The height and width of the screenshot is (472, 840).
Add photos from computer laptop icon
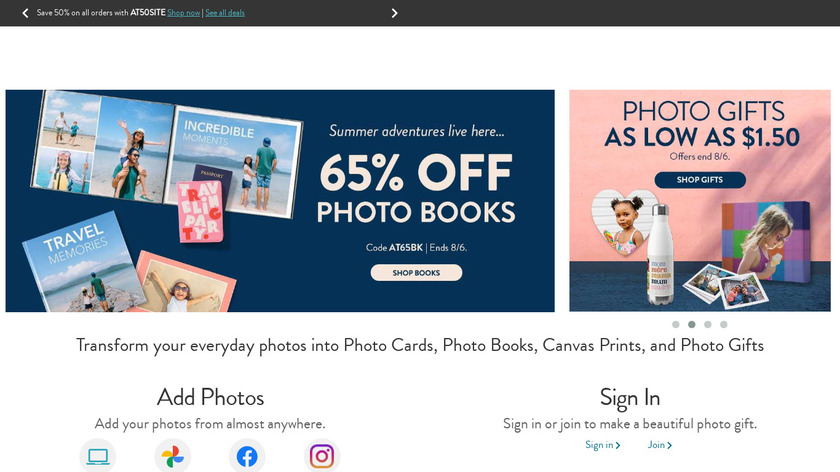point(98,456)
